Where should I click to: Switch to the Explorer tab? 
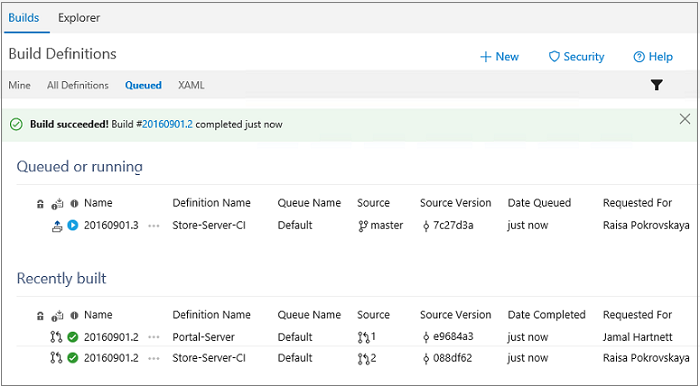click(79, 18)
